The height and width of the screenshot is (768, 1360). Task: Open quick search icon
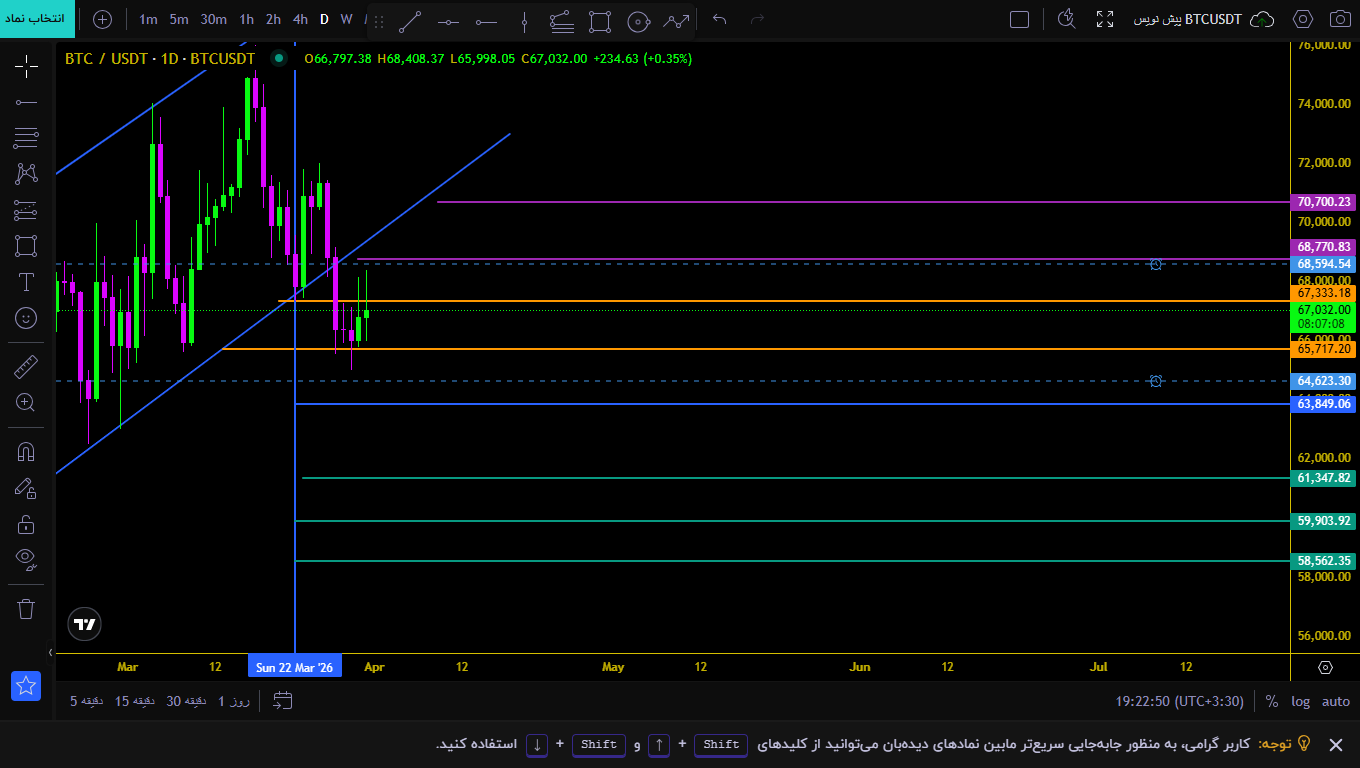click(1067, 19)
